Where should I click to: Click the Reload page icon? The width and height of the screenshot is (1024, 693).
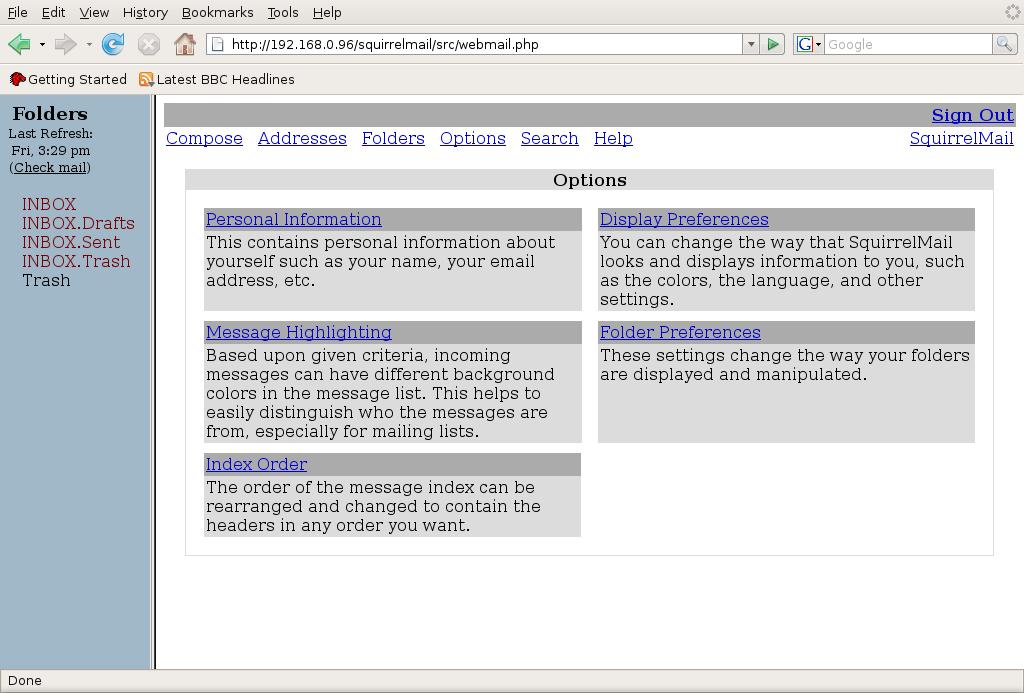[x=113, y=44]
